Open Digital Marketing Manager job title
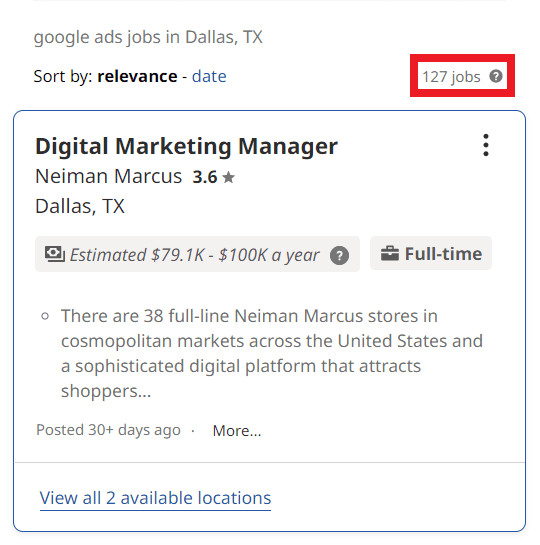The image size is (540, 545). point(186,146)
